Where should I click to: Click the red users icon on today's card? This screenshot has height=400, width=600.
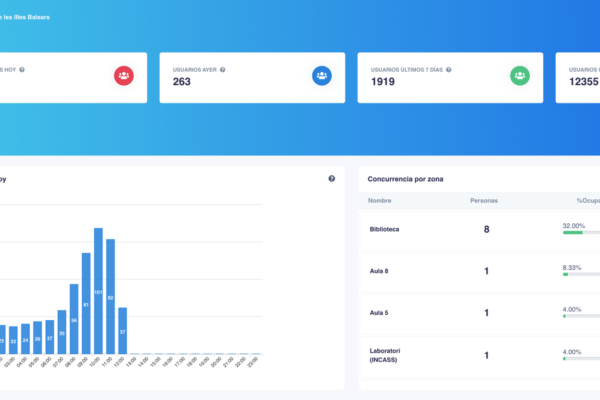123,76
